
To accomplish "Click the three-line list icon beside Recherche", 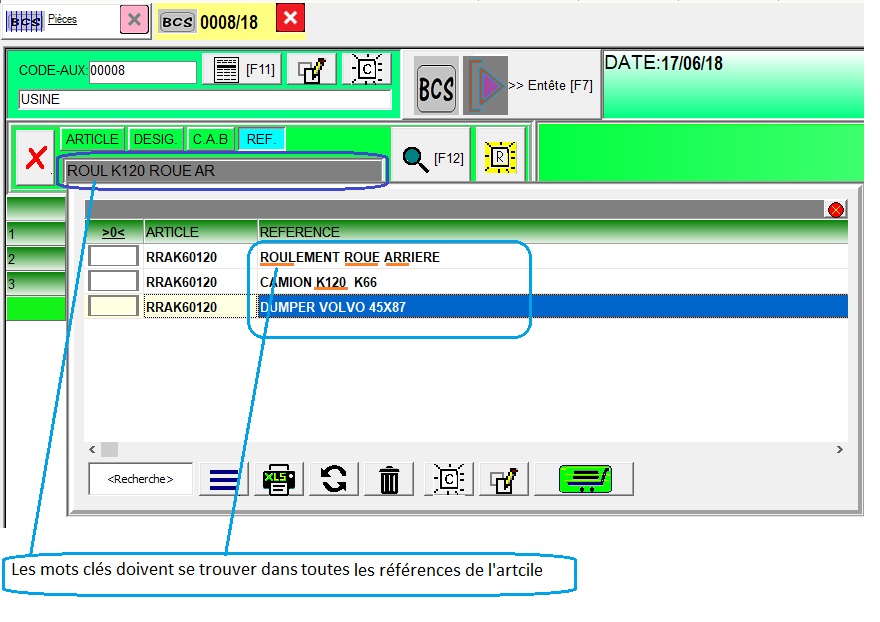I will pyautogui.click(x=224, y=480).
